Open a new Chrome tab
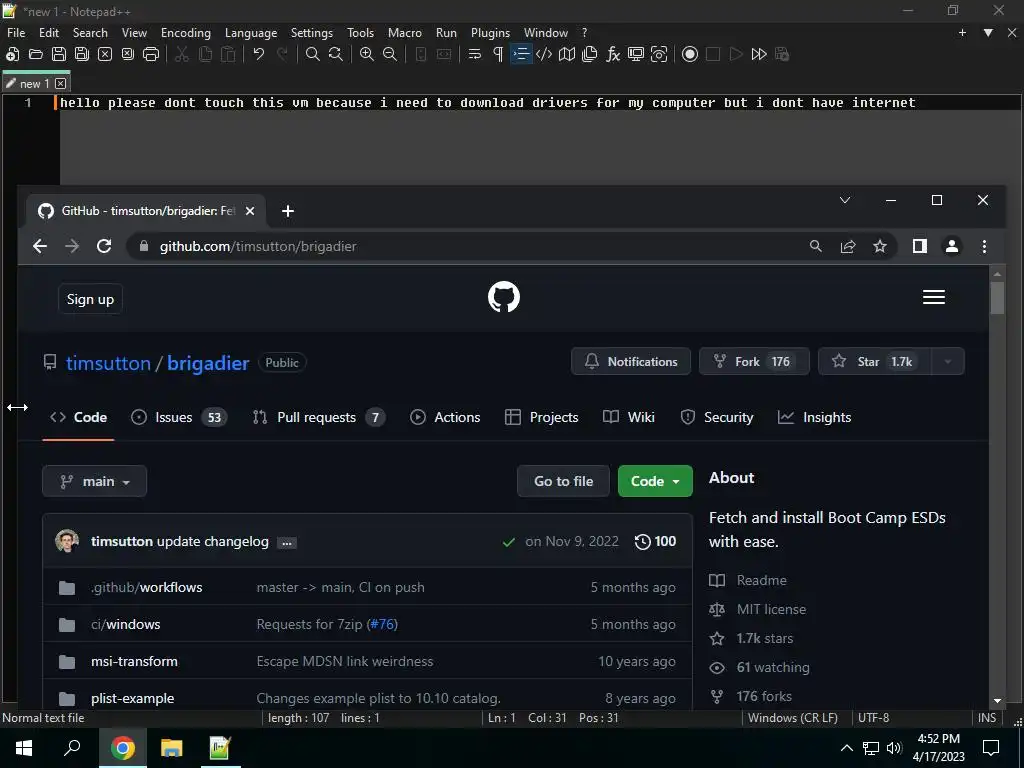 [x=287, y=211]
